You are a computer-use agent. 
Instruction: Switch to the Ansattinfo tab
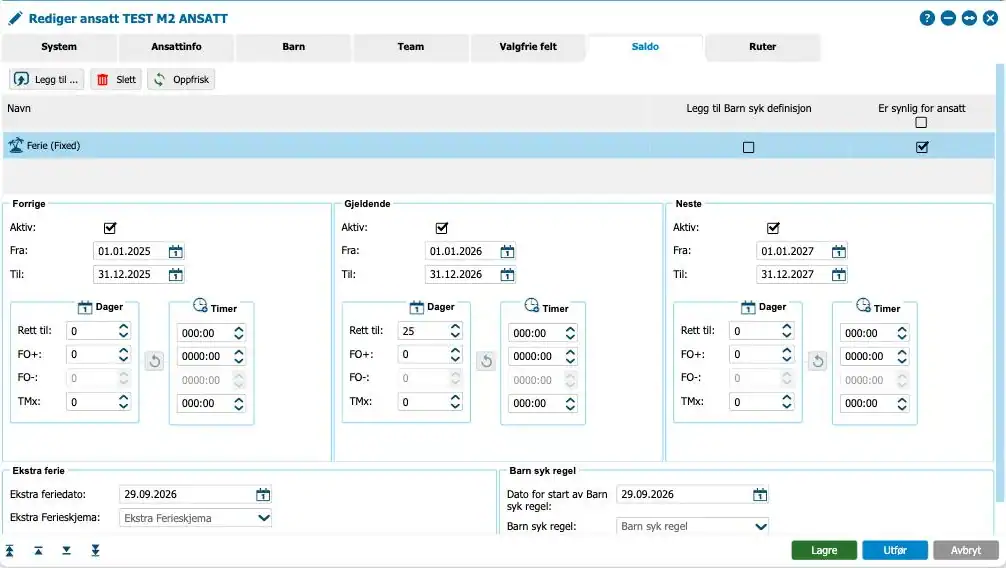[x=176, y=47]
